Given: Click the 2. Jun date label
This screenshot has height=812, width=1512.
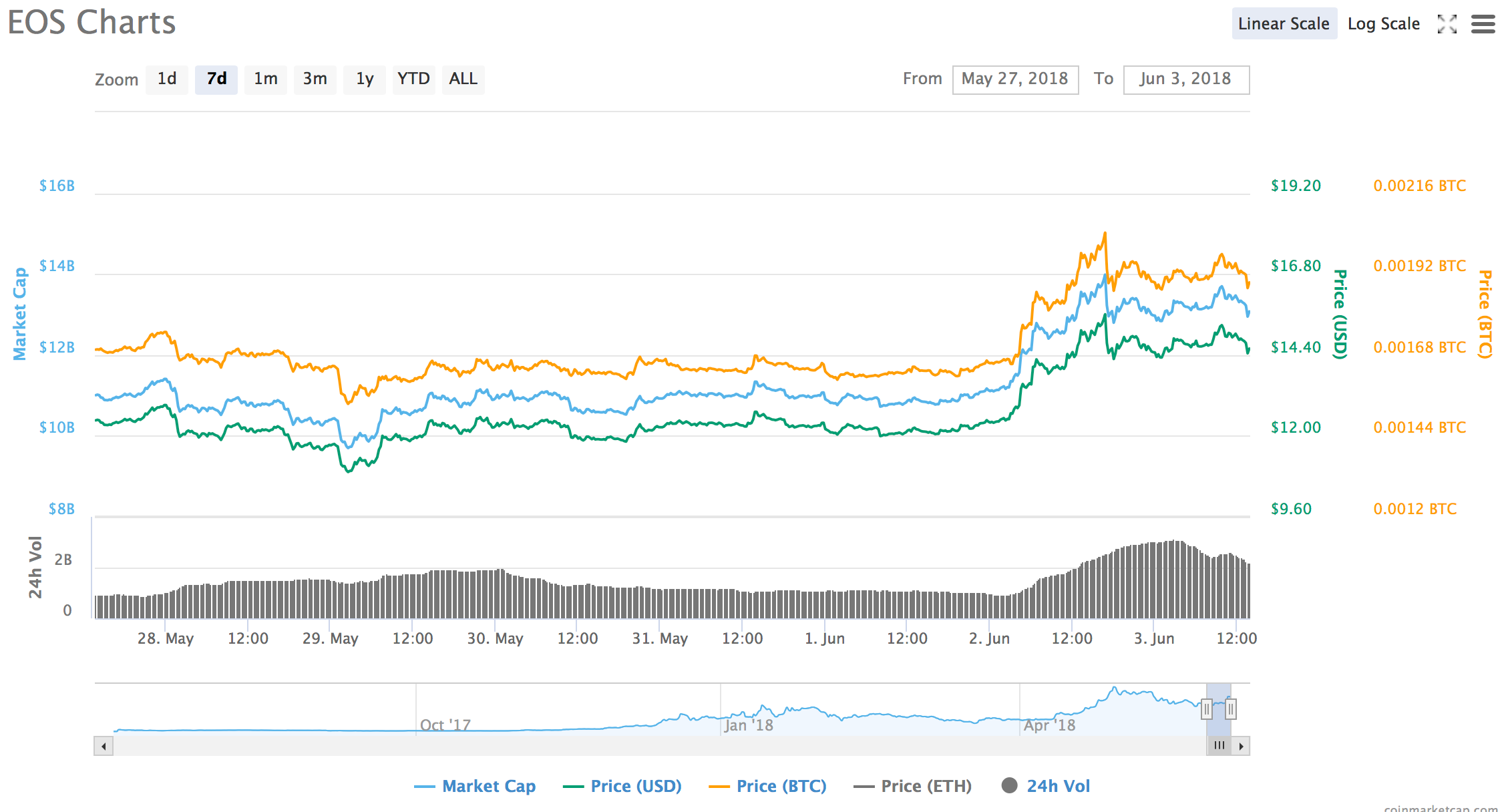Looking at the screenshot, I should 989,638.
